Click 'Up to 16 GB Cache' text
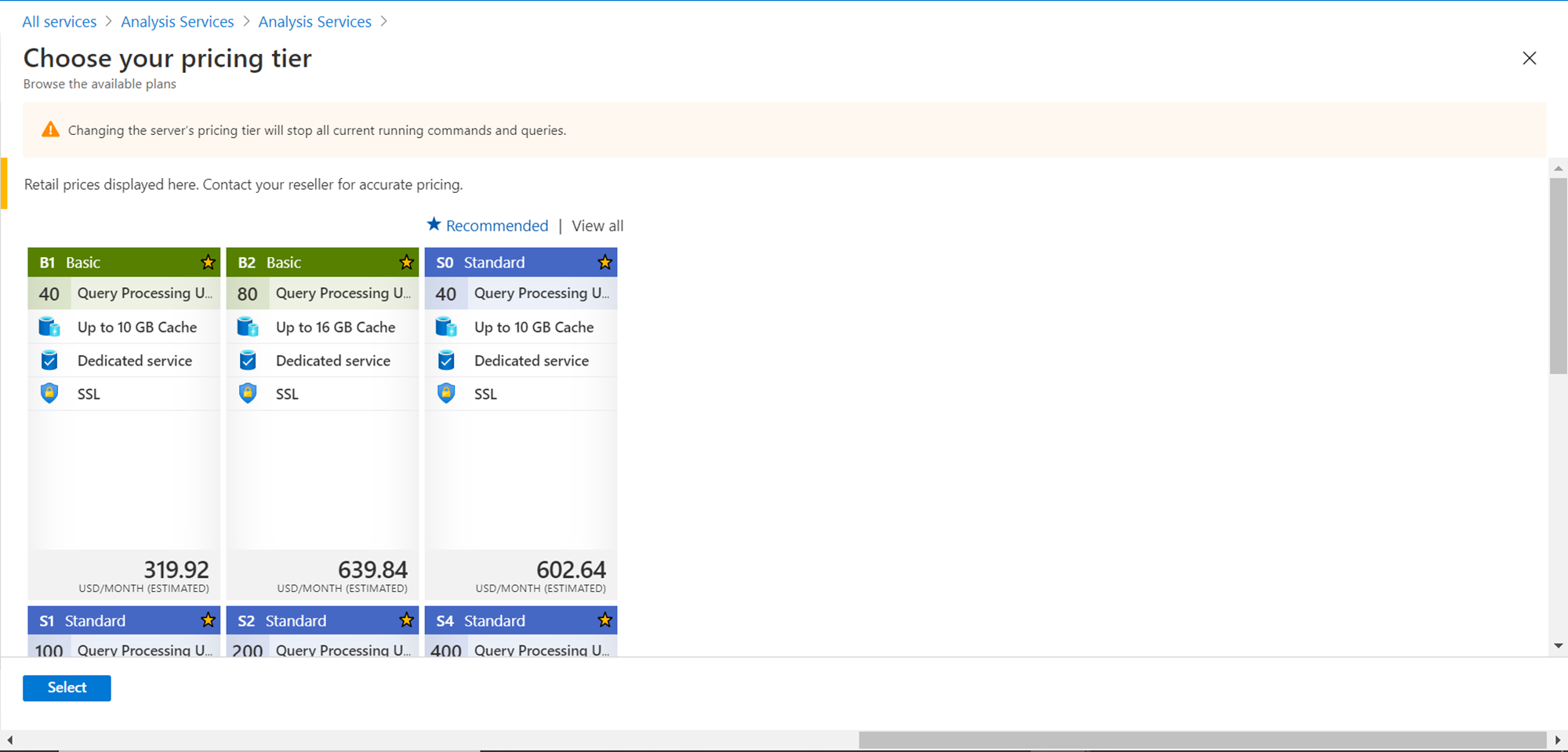Viewport: 1568px width, 752px height. (336, 327)
